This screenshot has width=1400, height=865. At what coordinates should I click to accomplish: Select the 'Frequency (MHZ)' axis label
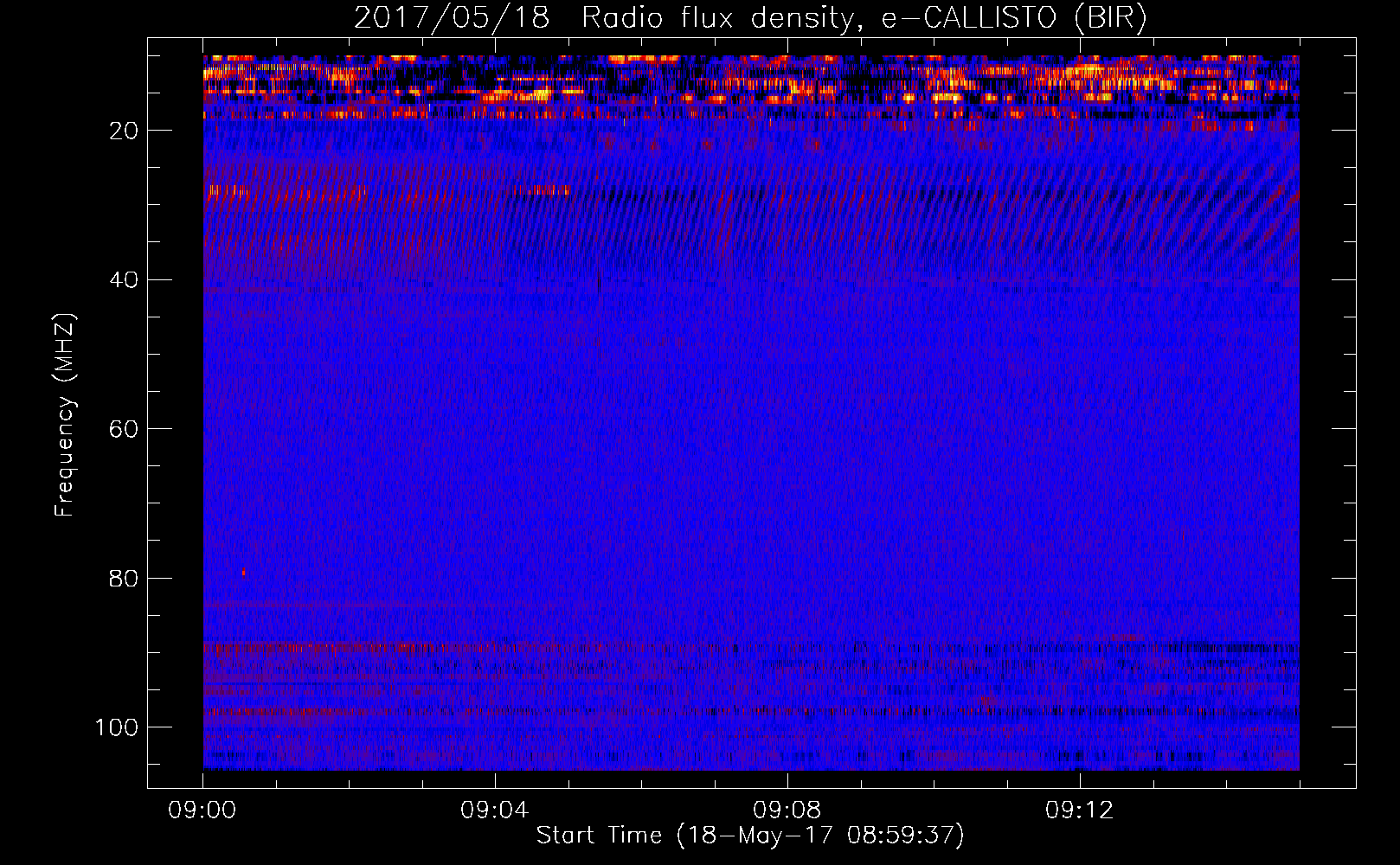65,415
